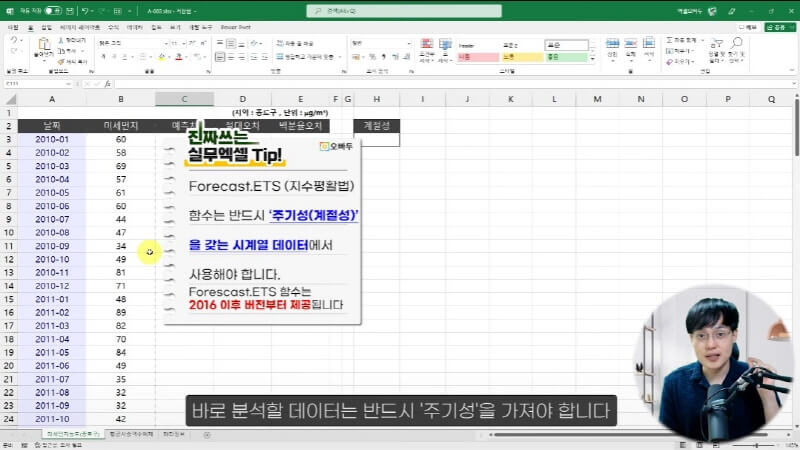
Task: Click the Decrease Indent icon
Action: coord(254,57)
